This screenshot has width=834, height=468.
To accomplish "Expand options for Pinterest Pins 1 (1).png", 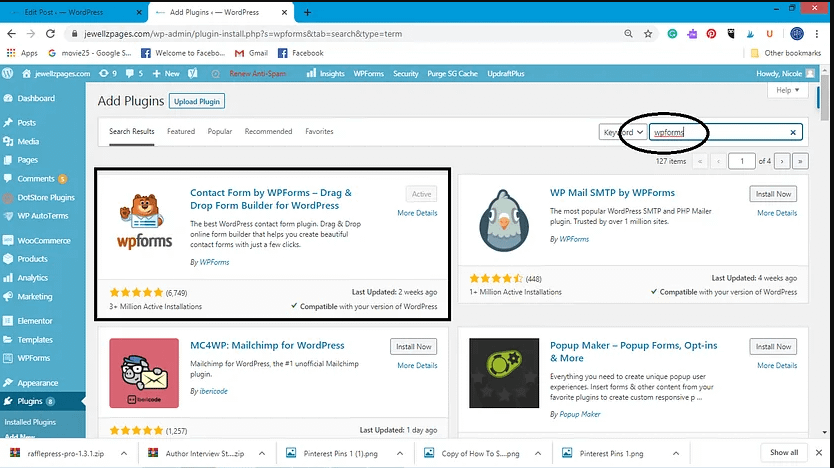I will (400, 453).
